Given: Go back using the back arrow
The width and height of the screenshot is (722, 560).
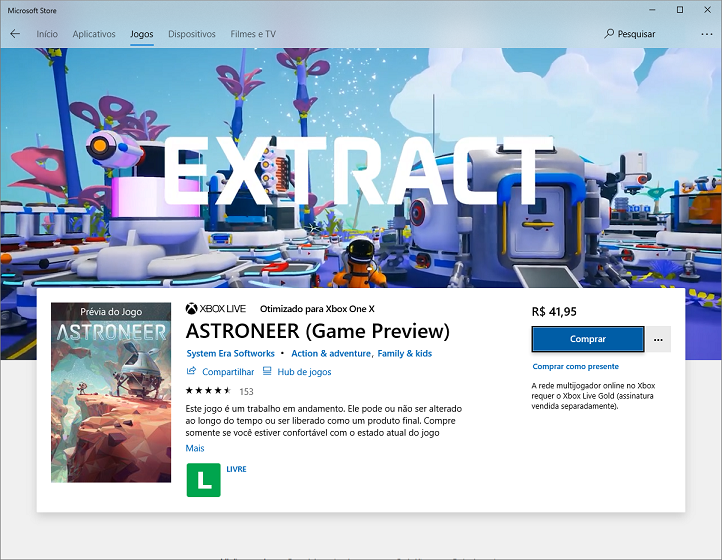Looking at the screenshot, I should click(x=15, y=34).
